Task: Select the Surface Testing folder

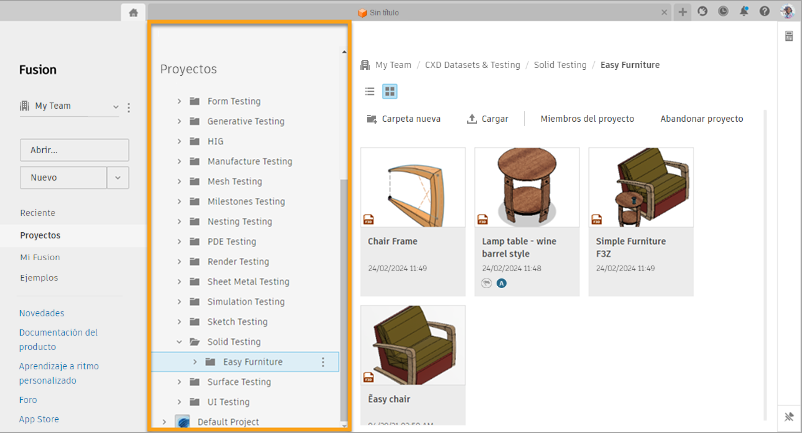Action: pyautogui.click(x=239, y=382)
